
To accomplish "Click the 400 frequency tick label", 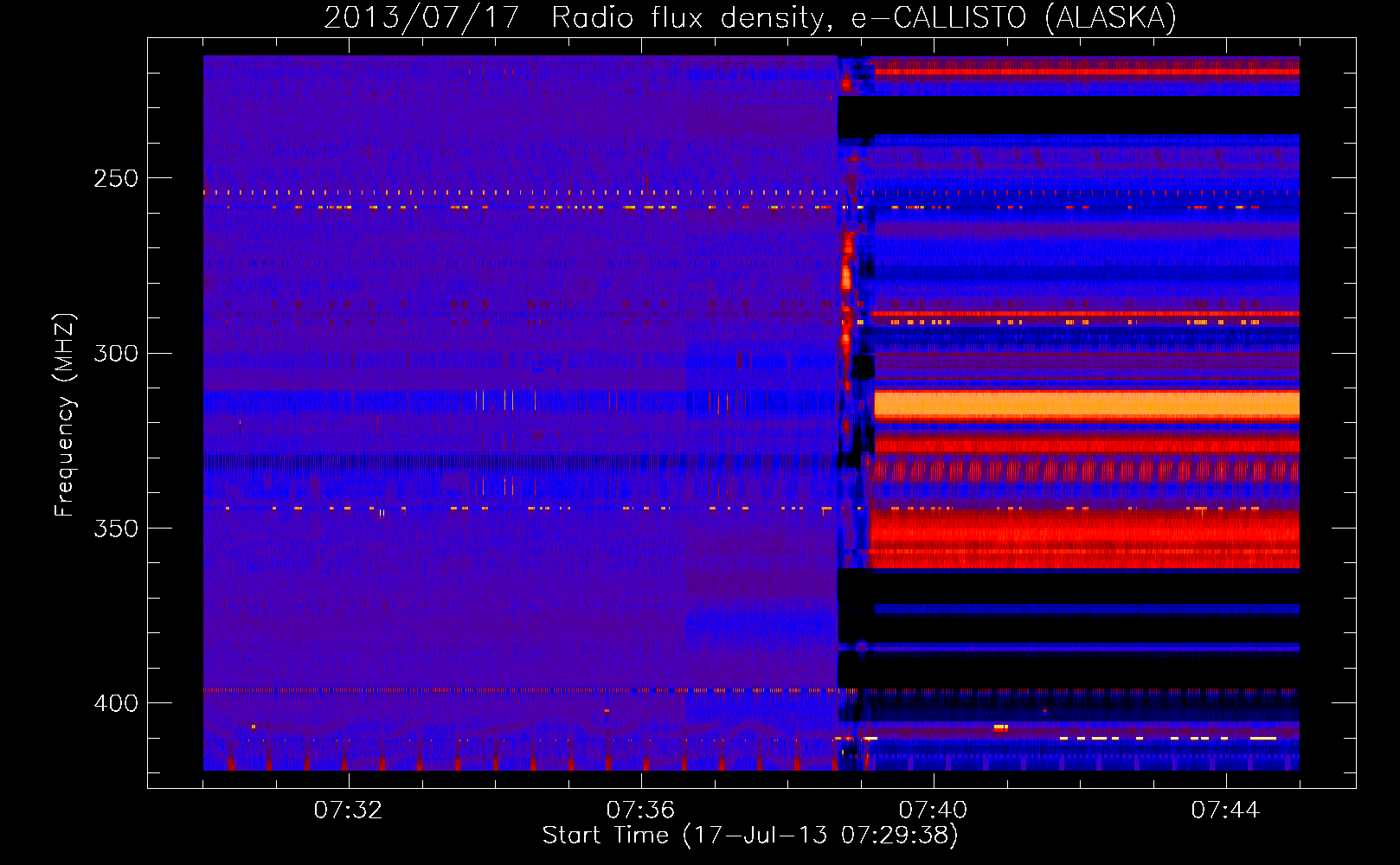I will [116, 703].
